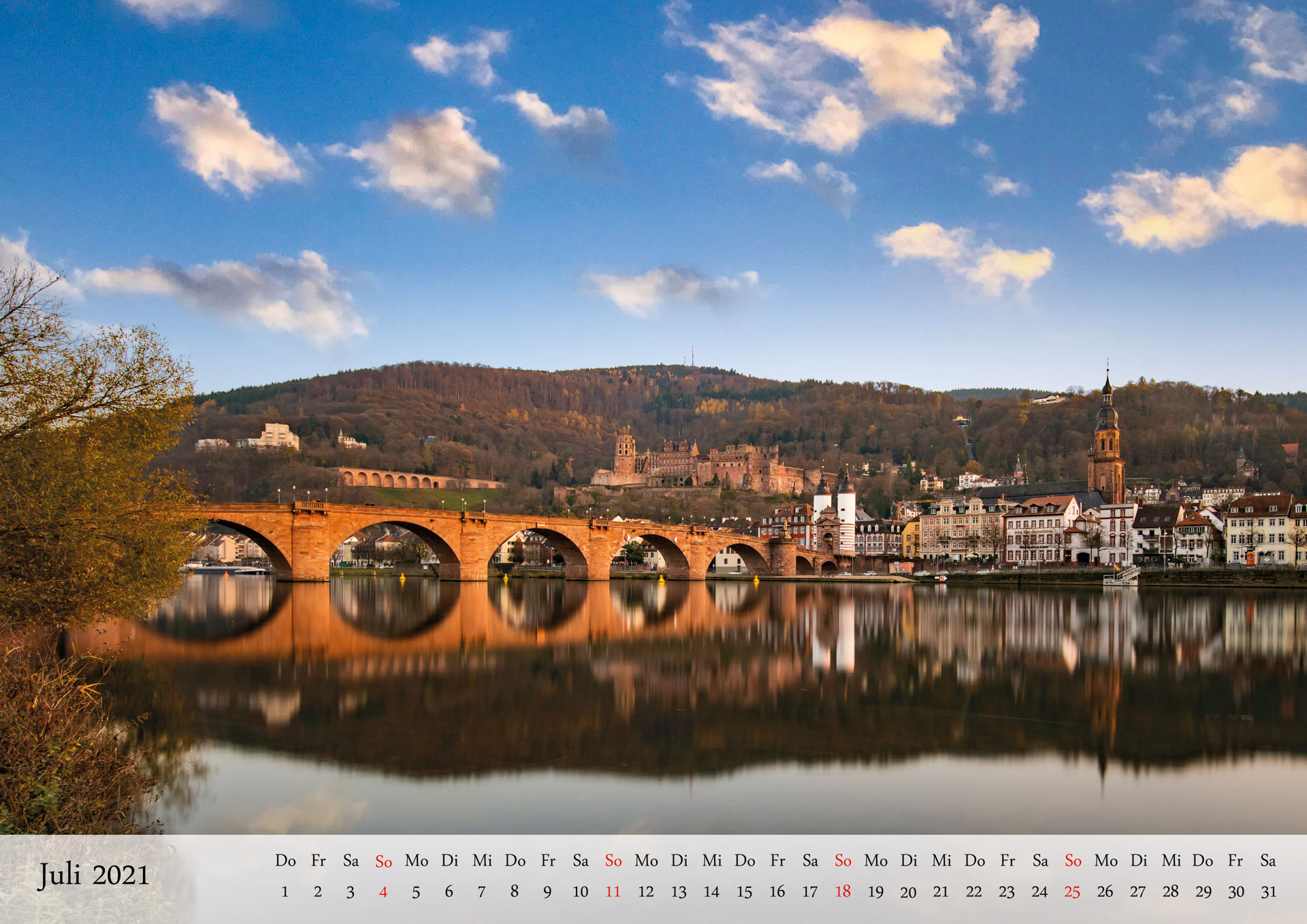Select red Sunday date 25
Viewport: 1307px width, 924px height.
click(1072, 891)
